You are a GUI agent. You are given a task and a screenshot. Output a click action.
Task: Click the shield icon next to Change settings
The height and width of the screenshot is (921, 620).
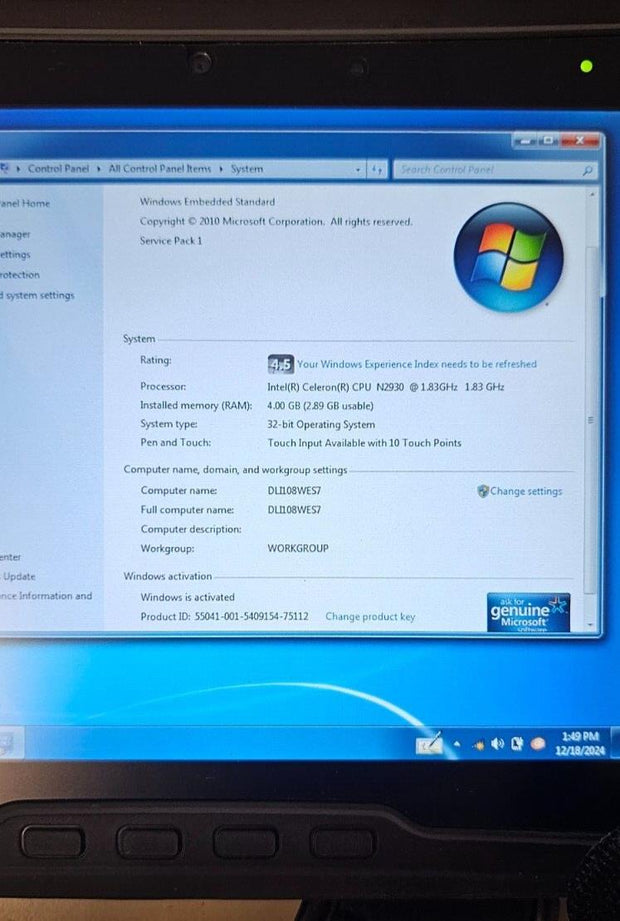[483, 491]
